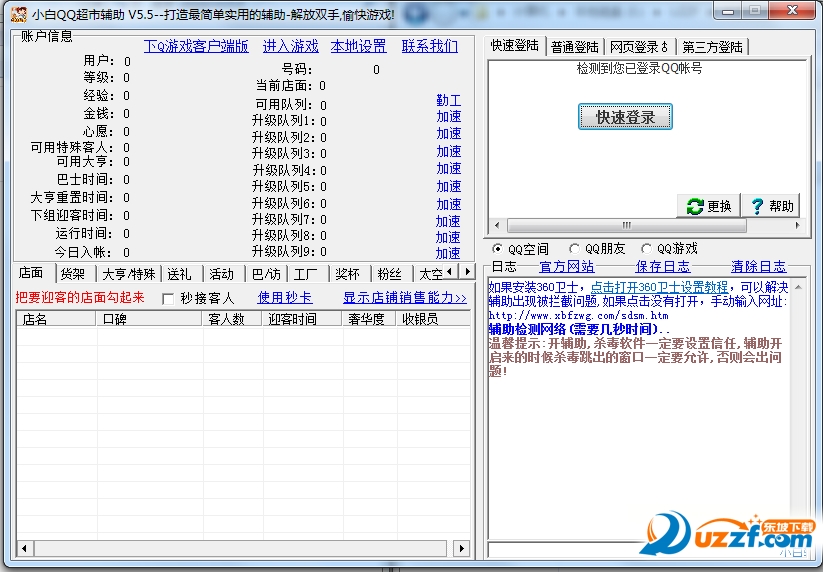Click 加速 next to 升级队列5
Viewport: 823px width, 572px height.
[448, 186]
